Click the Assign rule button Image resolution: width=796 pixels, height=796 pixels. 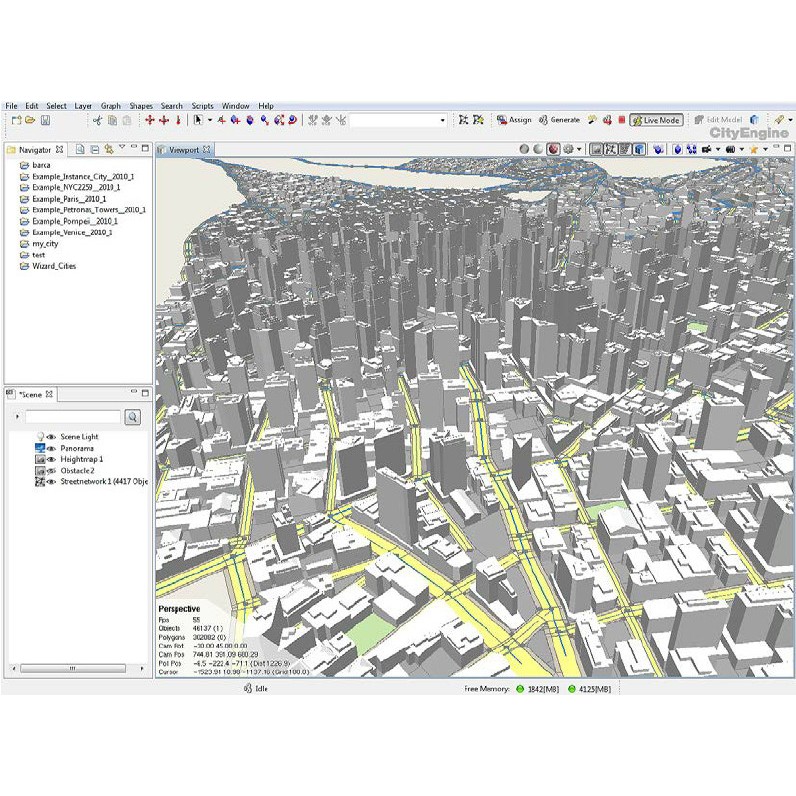click(514, 120)
